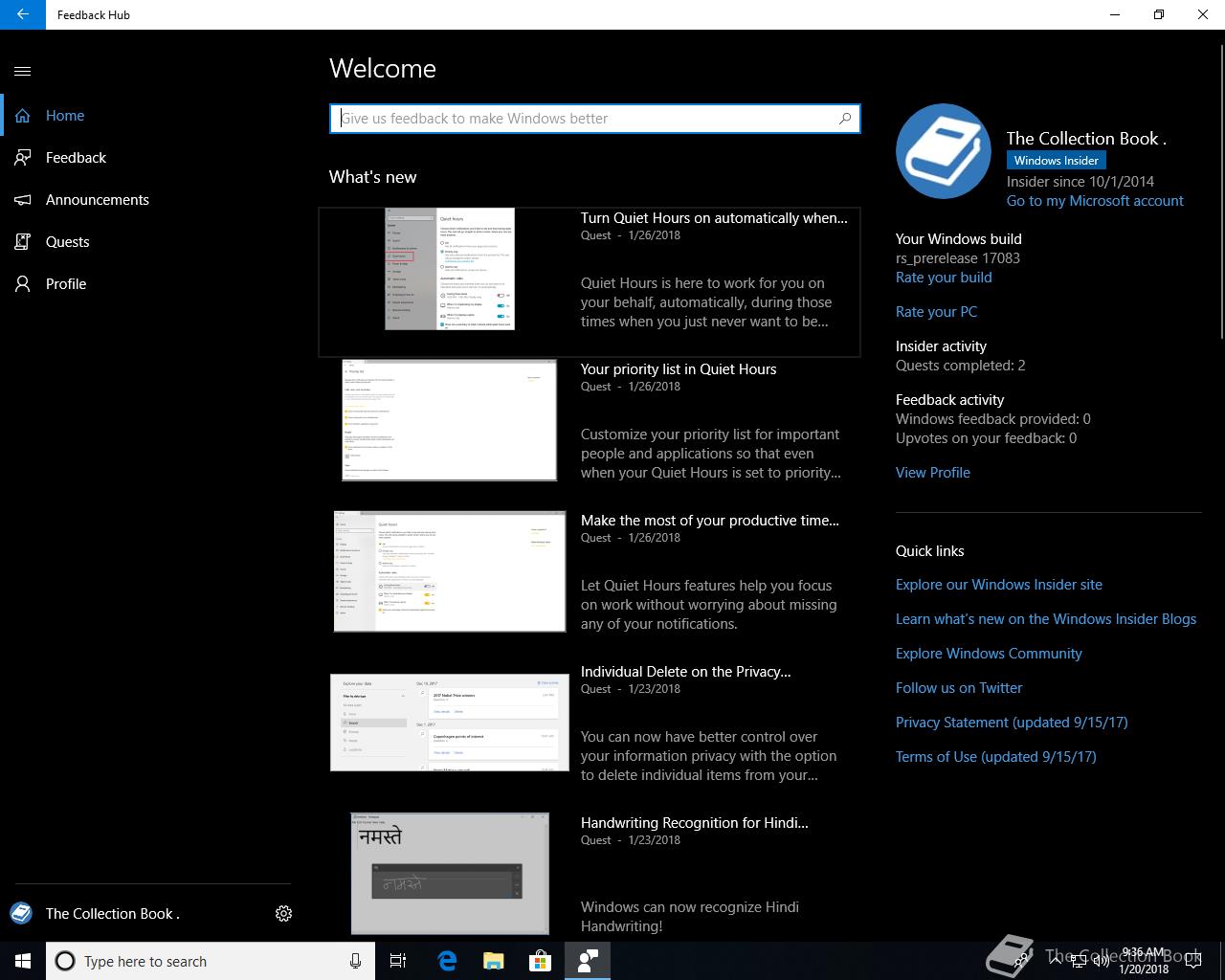Open Handwriting Recognition Hindi thumbnail

(x=450, y=874)
